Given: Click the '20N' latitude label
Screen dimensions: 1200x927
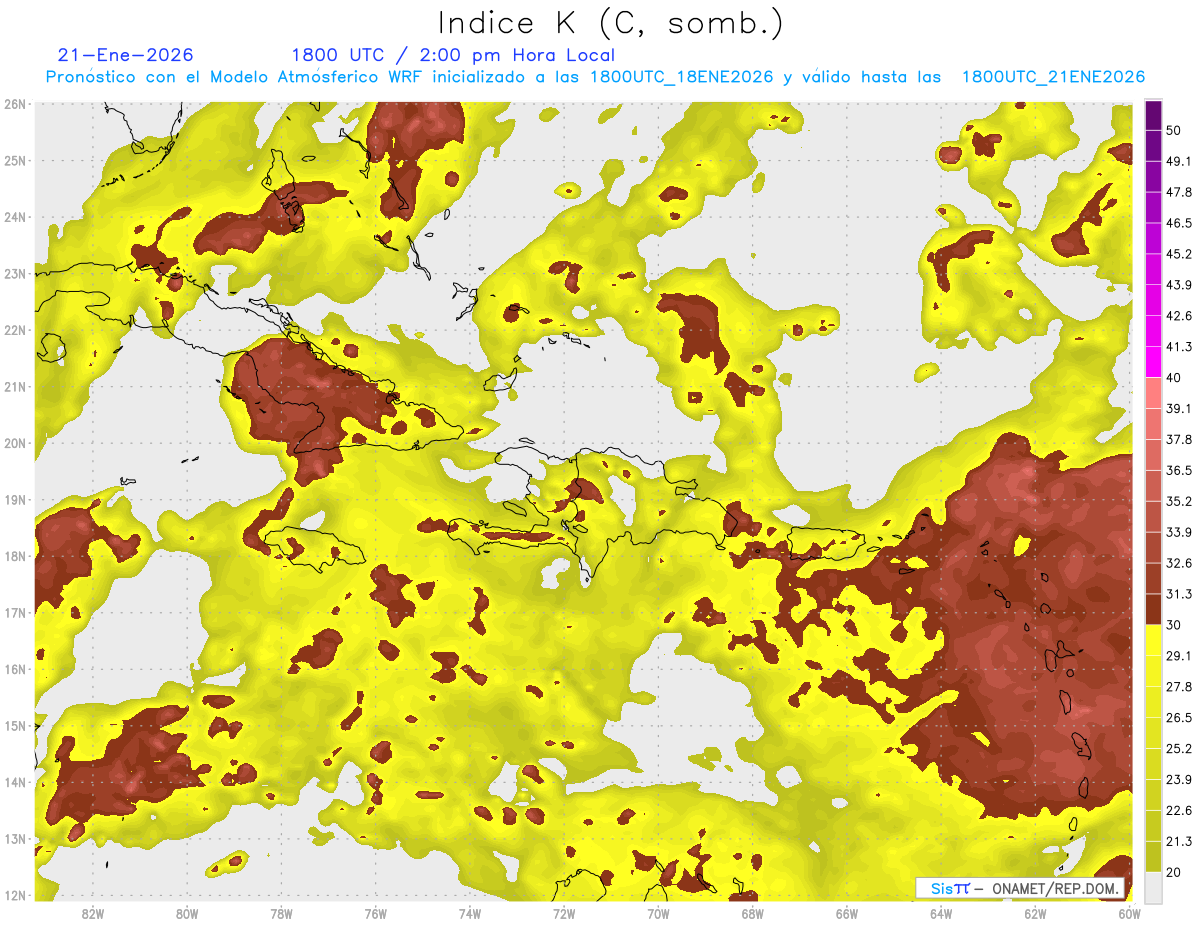Looking at the screenshot, I should pos(15,443).
